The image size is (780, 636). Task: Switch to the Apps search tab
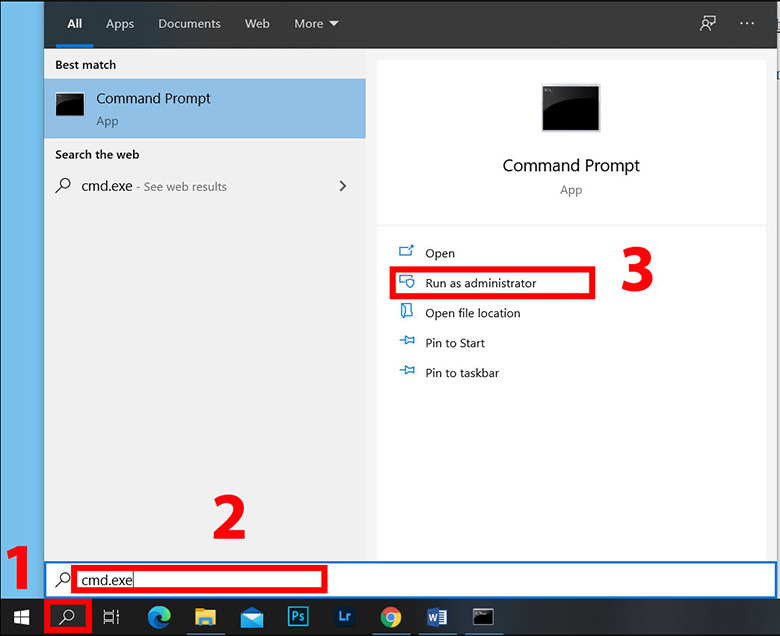pos(120,24)
